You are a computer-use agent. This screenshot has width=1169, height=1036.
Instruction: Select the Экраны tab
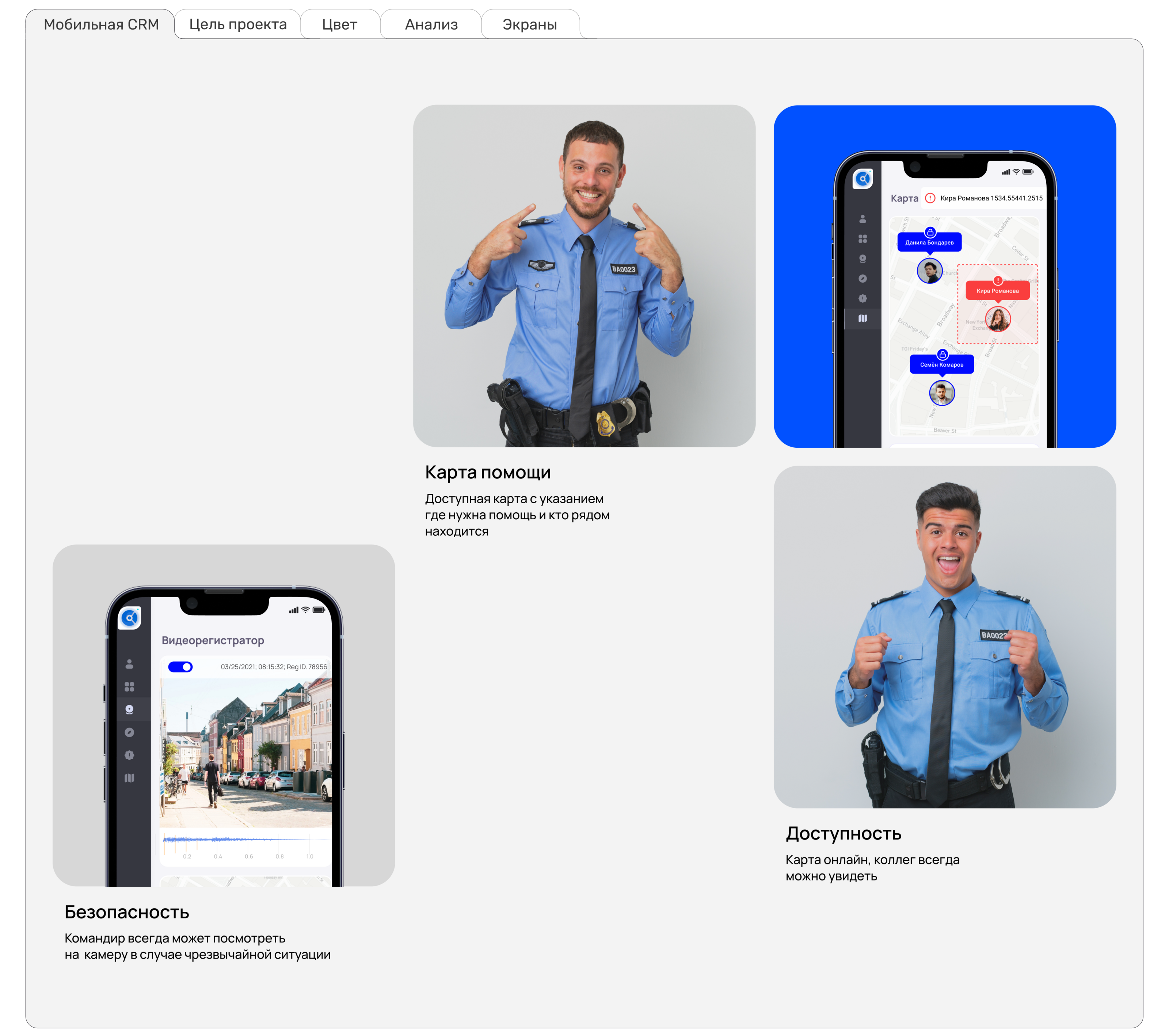point(530,24)
